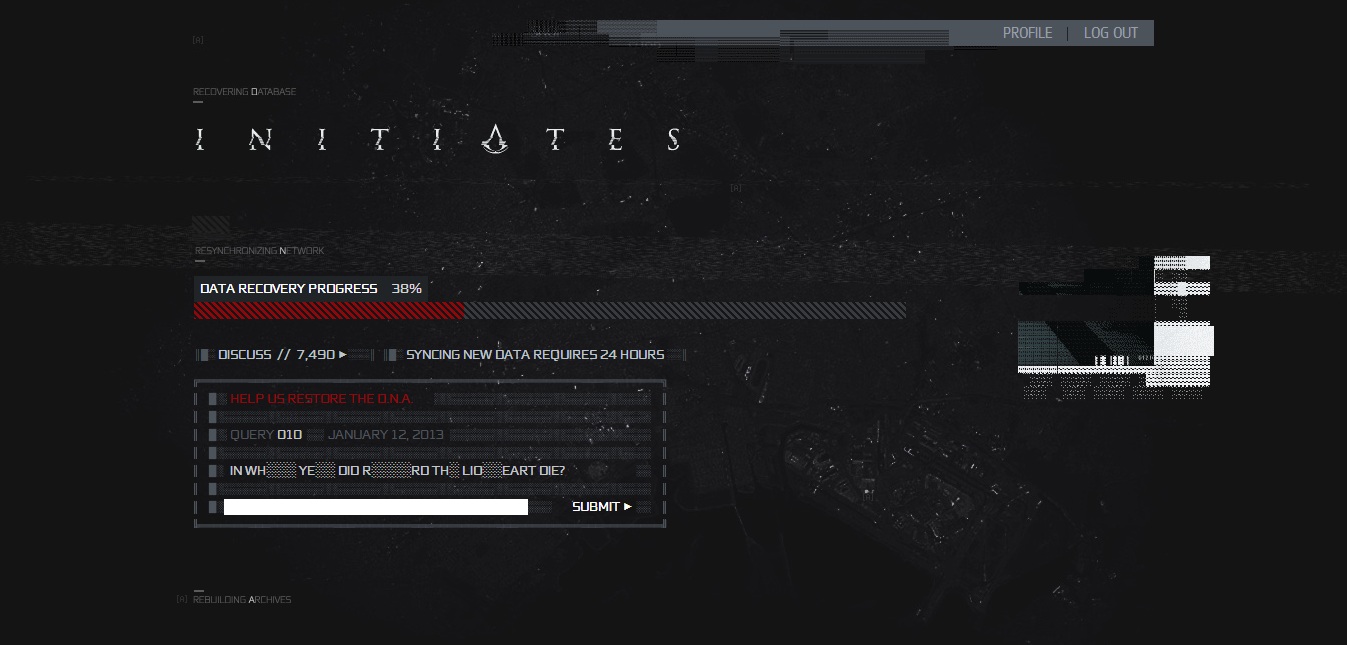Click the DATA RECOVERY PROGRESS 38% label
1347x645 pixels.
pyautogui.click(x=311, y=288)
